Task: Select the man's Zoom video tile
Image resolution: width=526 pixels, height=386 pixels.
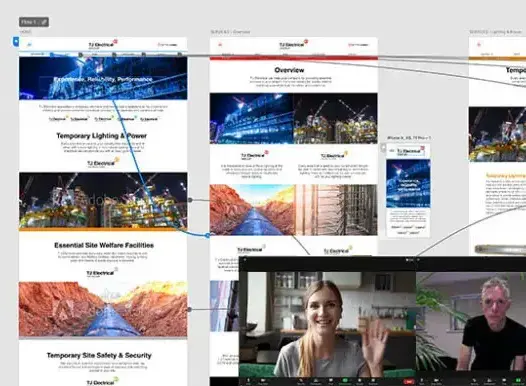Action: coord(471,321)
